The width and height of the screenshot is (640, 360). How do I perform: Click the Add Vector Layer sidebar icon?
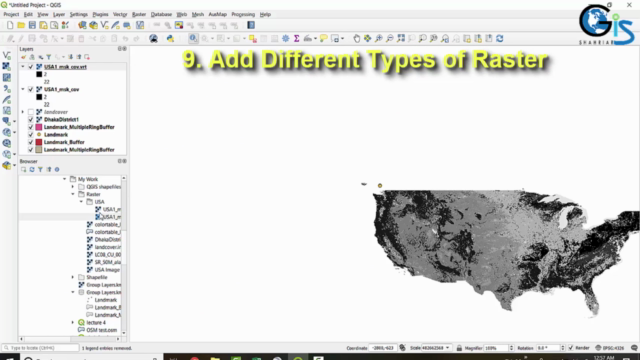pyautogui.click(x=7, y=55)
